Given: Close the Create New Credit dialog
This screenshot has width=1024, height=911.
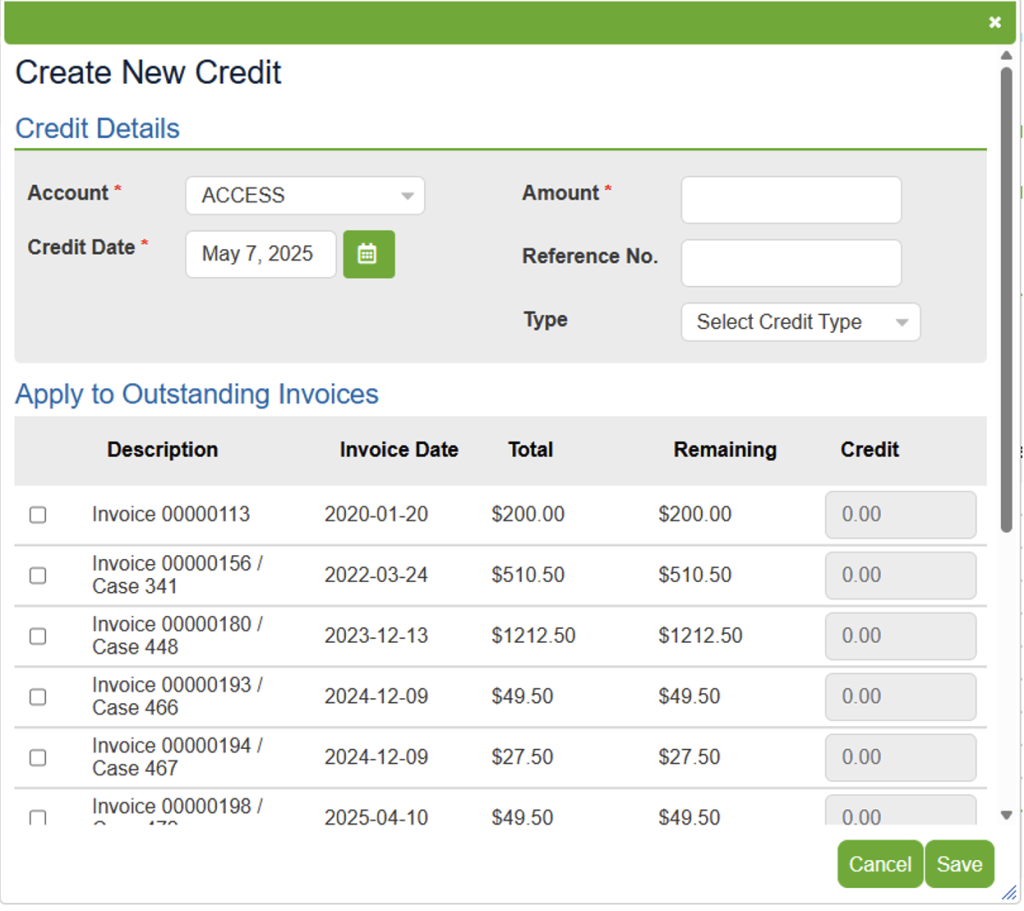Looking at the screenshot, I should pos(994,22).
